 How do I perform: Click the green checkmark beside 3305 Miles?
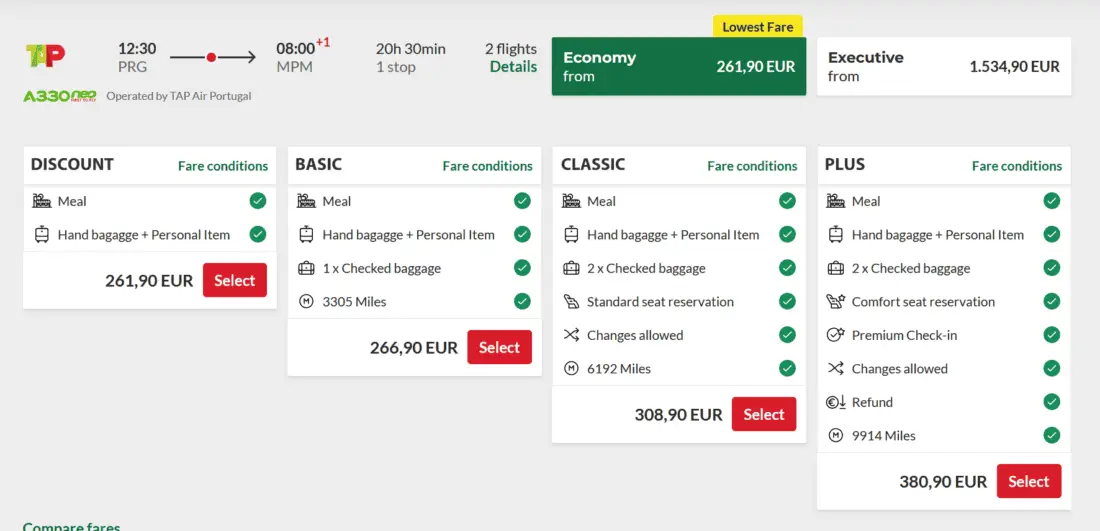pos(522,301)
